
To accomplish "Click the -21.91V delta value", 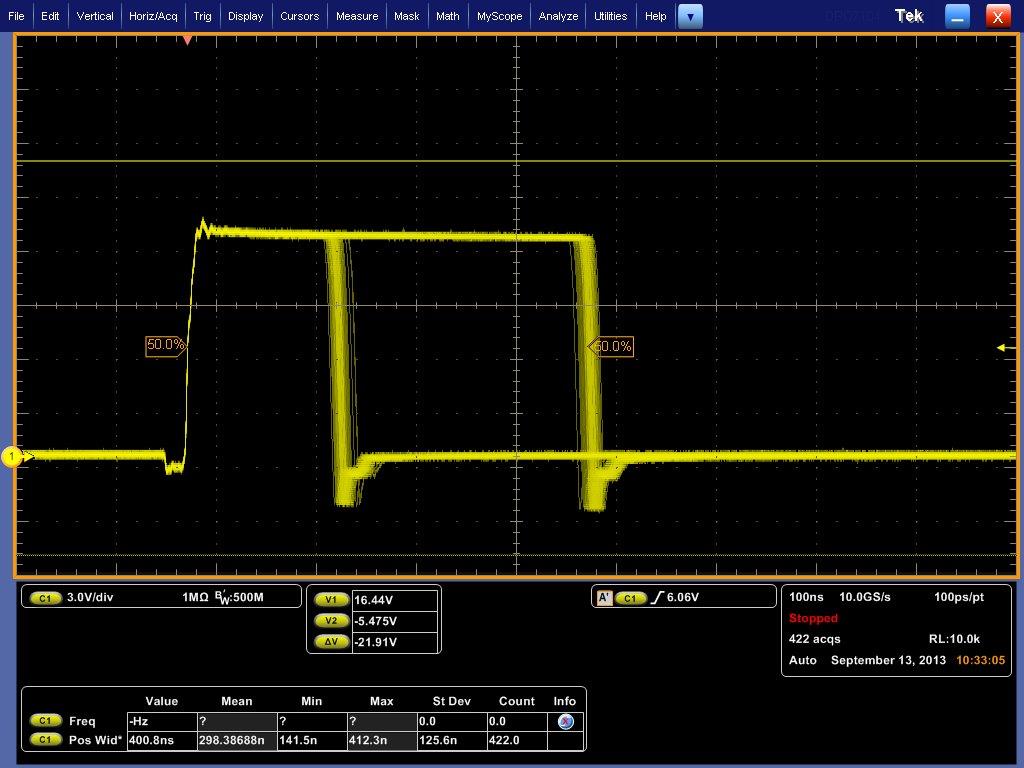I will click(x=394, y=642).
